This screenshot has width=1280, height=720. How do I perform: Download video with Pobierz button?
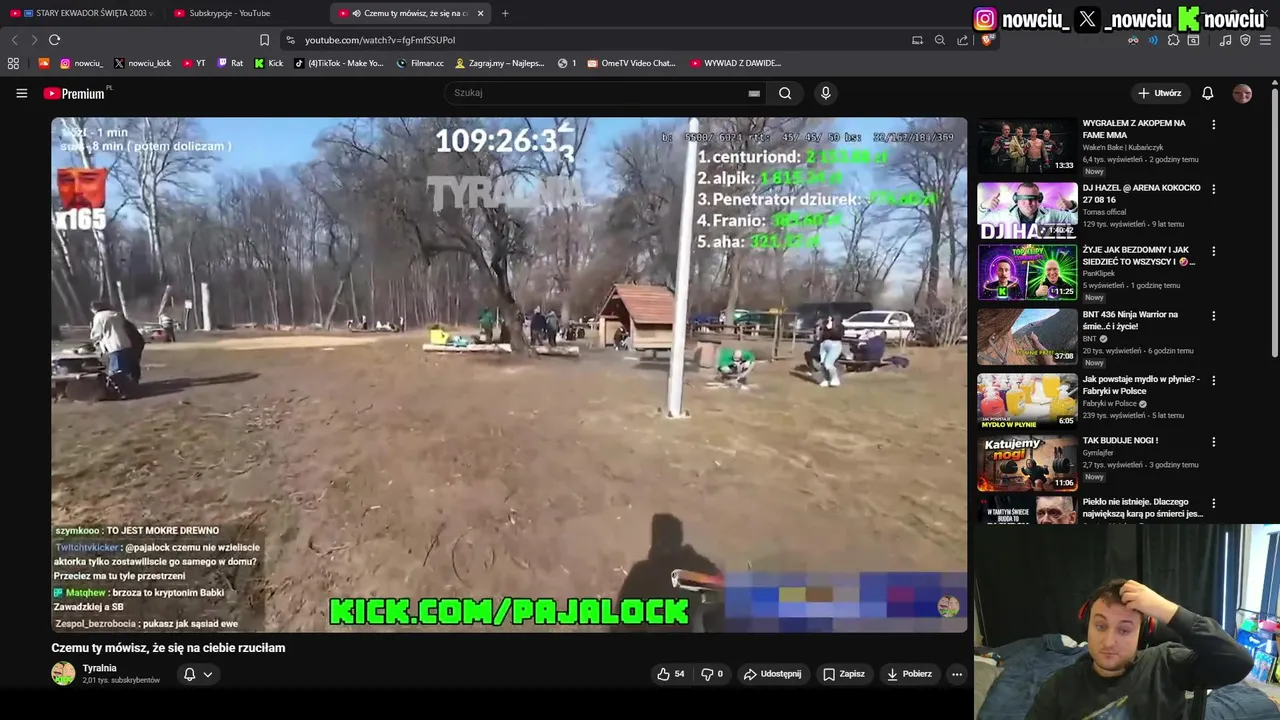(x=909, y=674)
